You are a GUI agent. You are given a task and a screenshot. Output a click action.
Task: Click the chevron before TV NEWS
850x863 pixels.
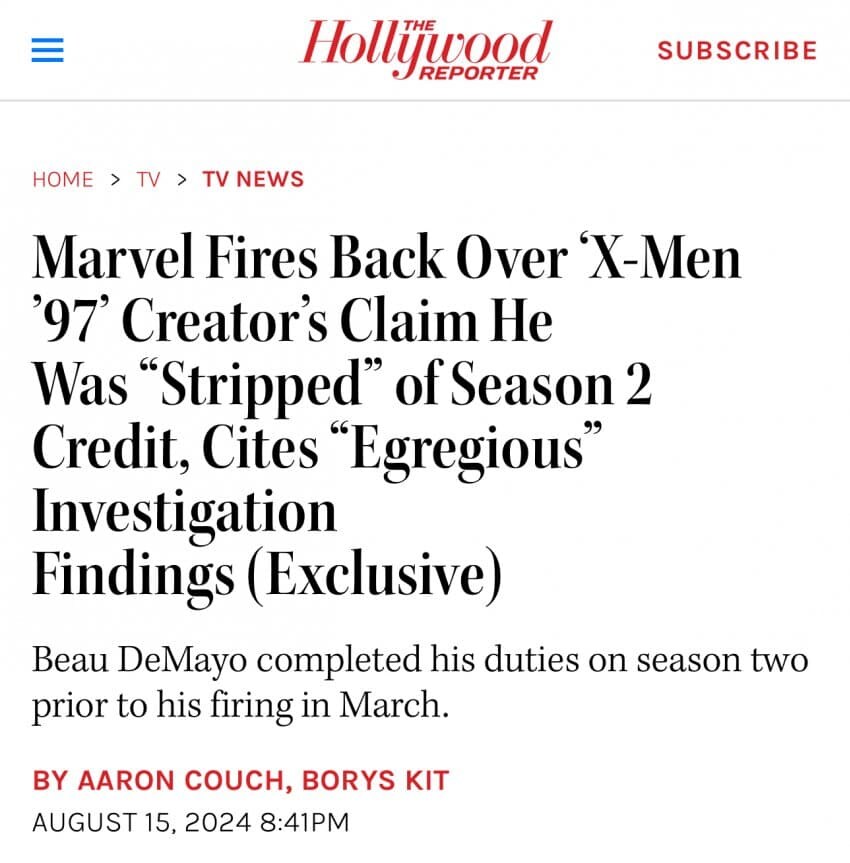181,180
